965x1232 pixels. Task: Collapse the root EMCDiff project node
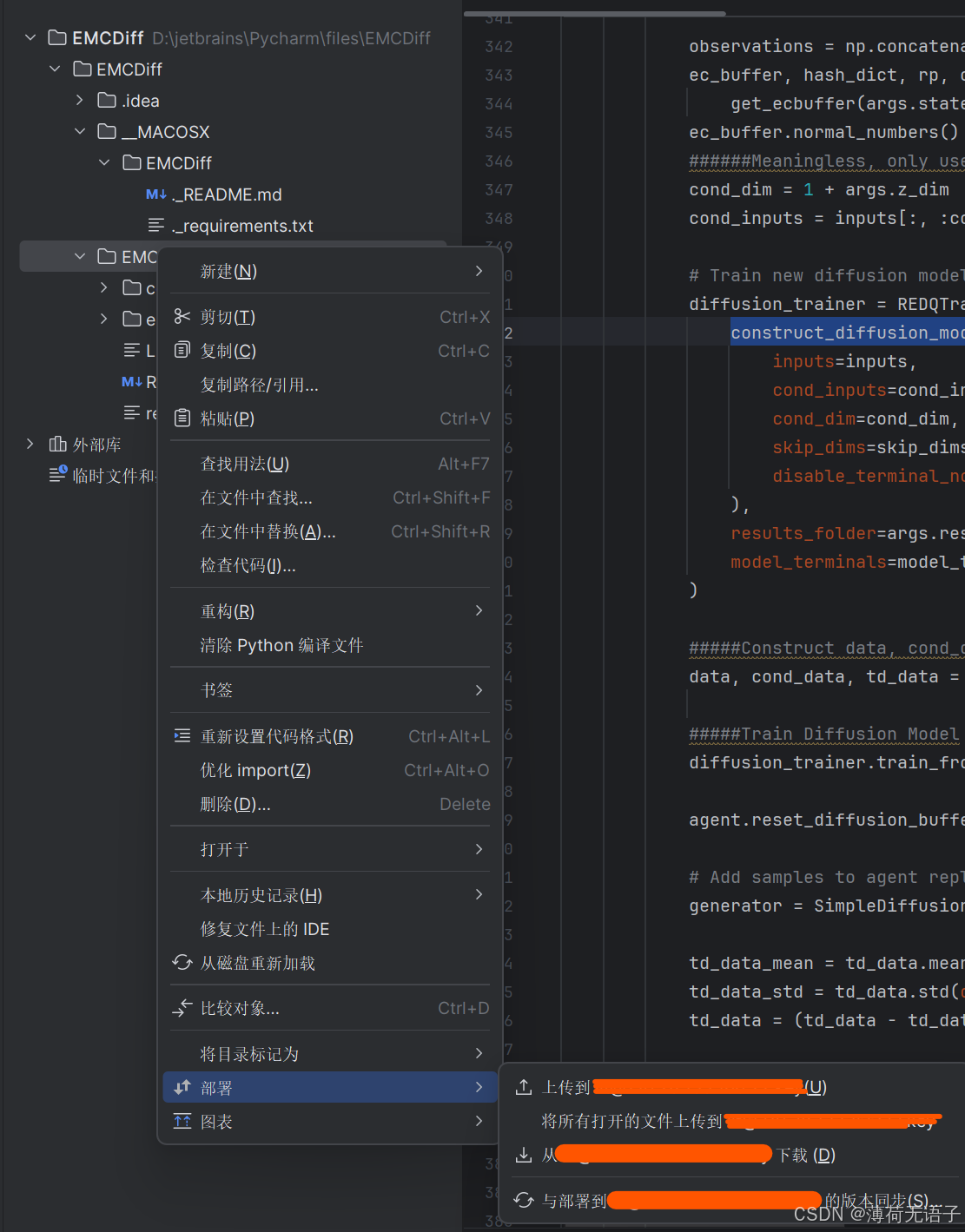(x=30, y=38)
